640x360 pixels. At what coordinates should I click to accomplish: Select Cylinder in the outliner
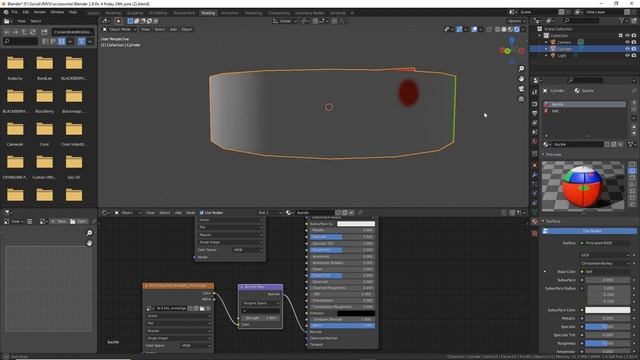pos(564,49)
